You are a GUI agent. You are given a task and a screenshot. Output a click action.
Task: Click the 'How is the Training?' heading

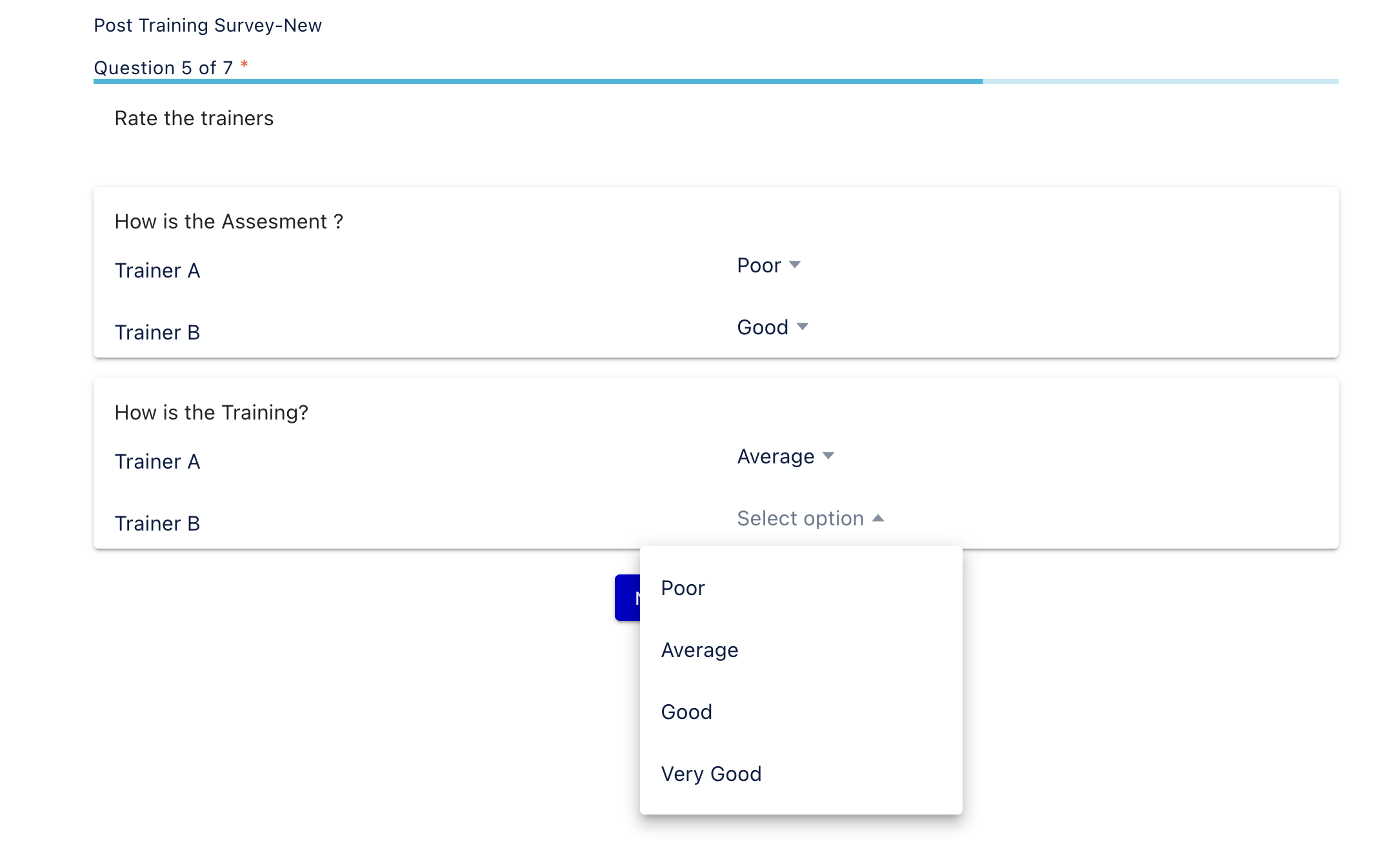click(x=211, y=412)
